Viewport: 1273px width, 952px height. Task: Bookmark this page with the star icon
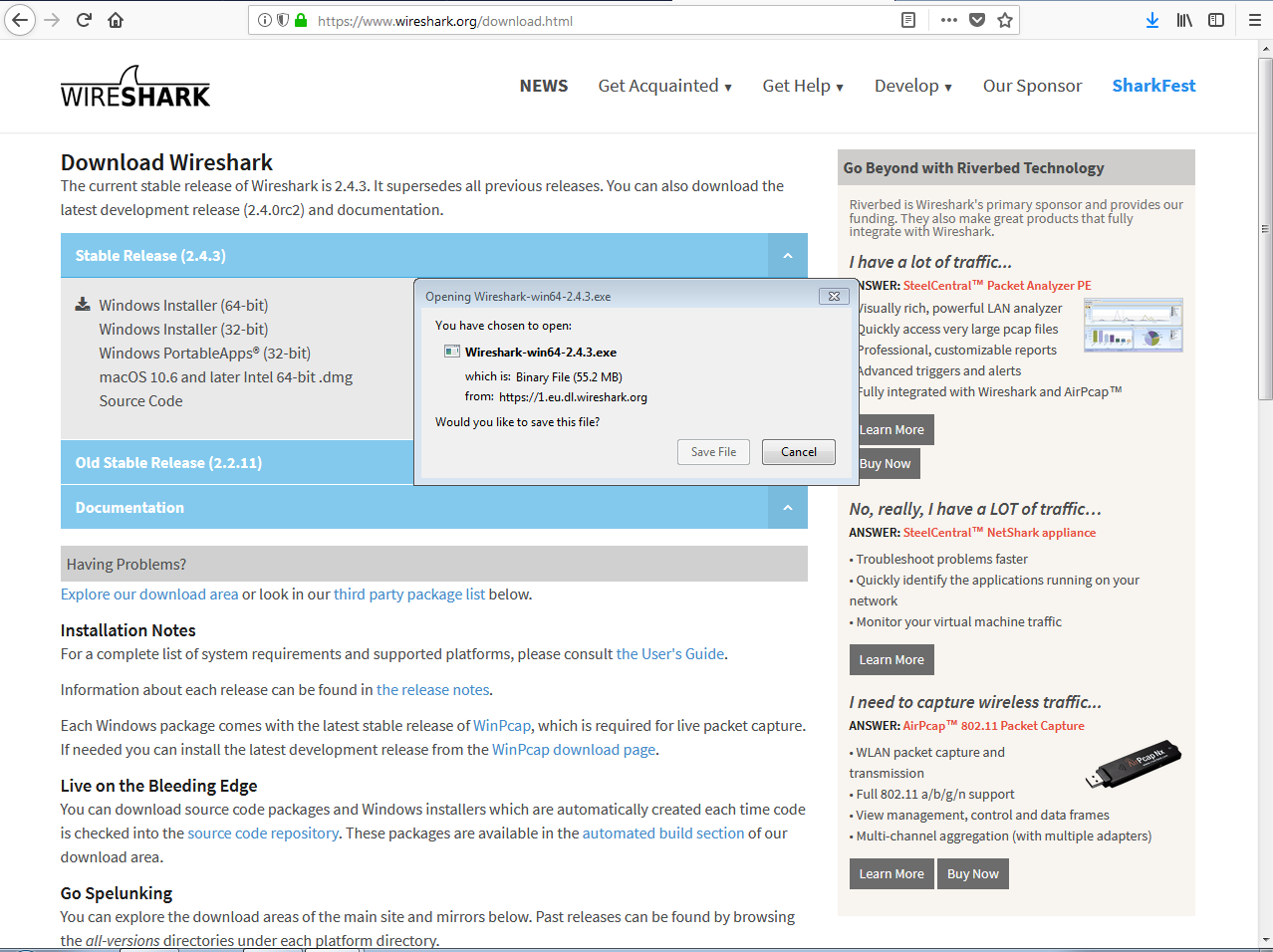pos(1005,20)
